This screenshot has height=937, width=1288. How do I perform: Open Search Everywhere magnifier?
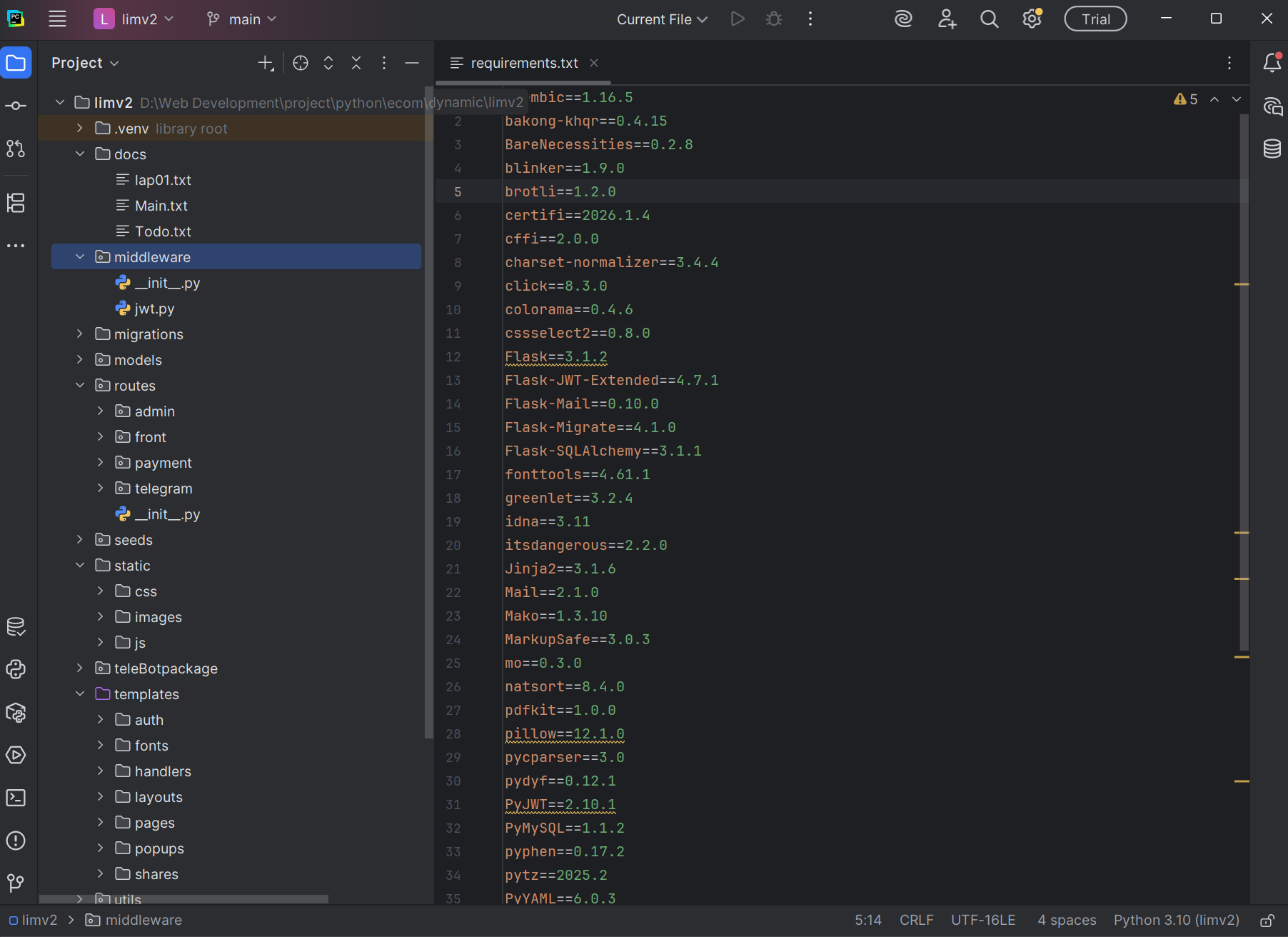coord(990,19)
